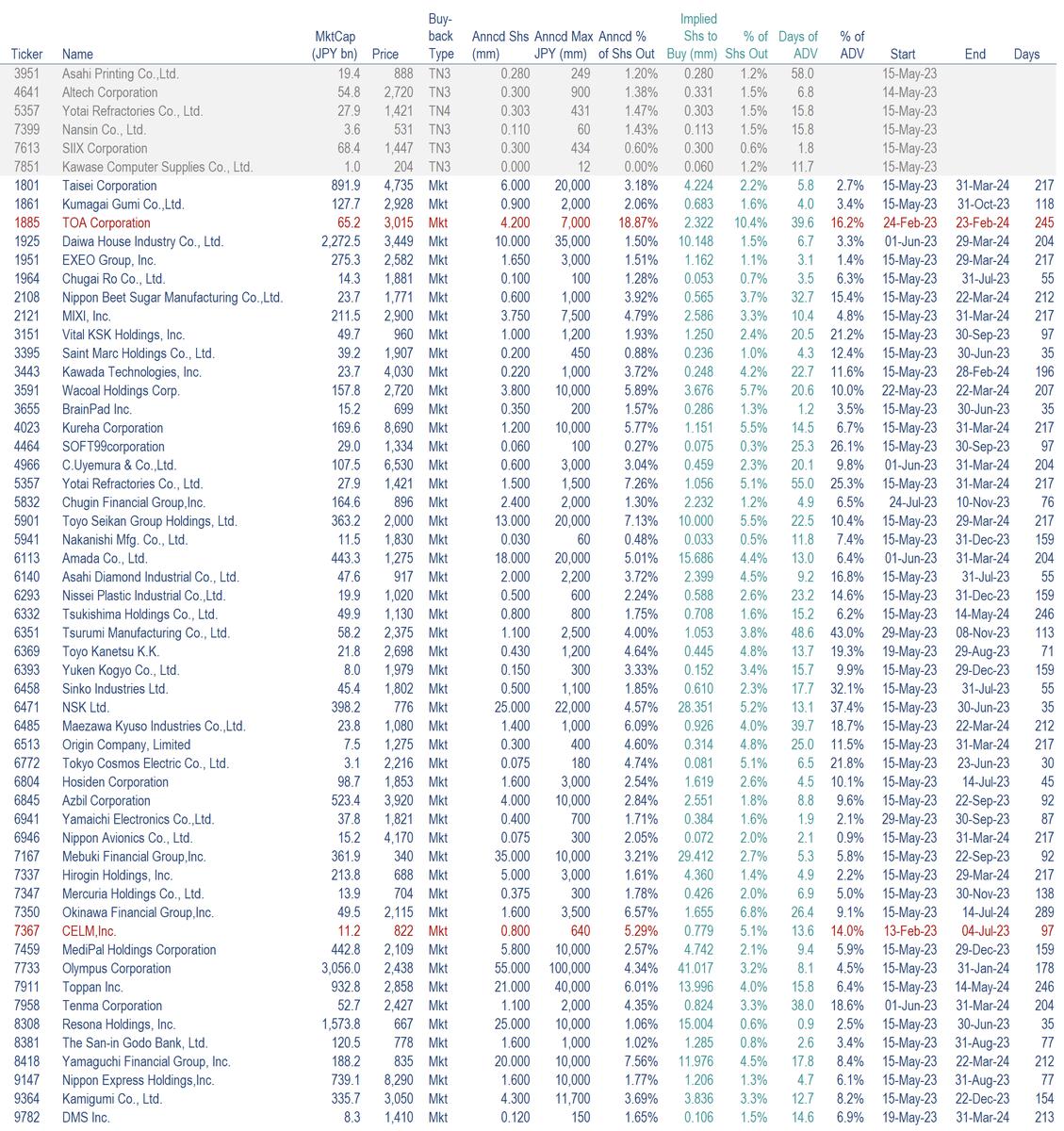The height and width of the screenshot is (1131, 1064).
Task: Select Kamigumi Co., Ltd. name
Action: point(112,1100)
